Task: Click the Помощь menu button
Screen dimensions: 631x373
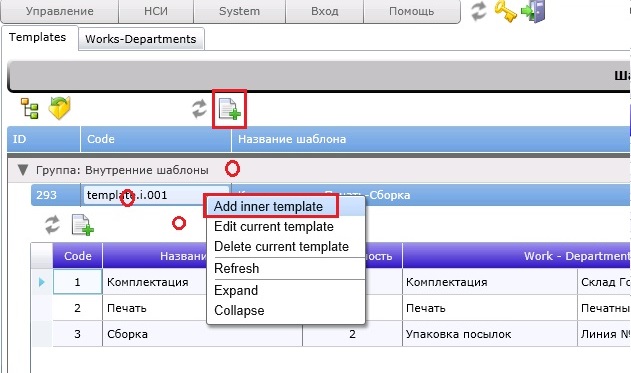Action: tap(412, 11)
